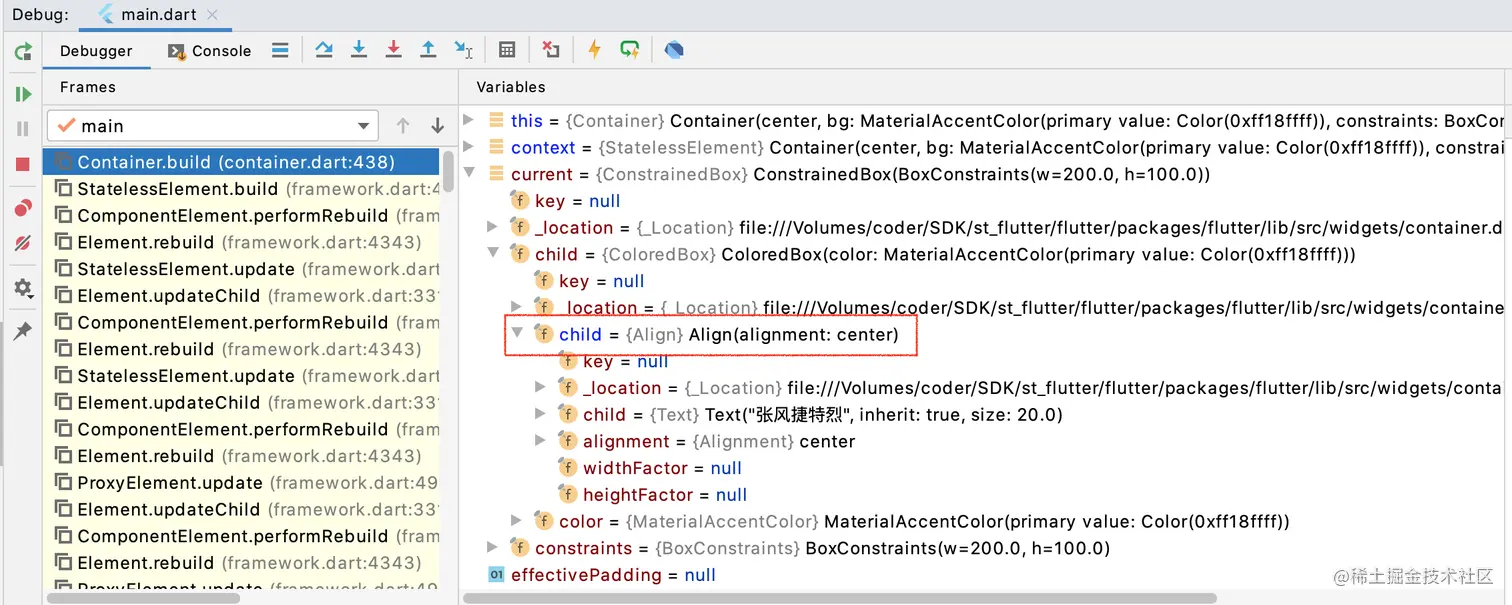Click the context variable list icon

pyautogui.click(x=497, y=147)
